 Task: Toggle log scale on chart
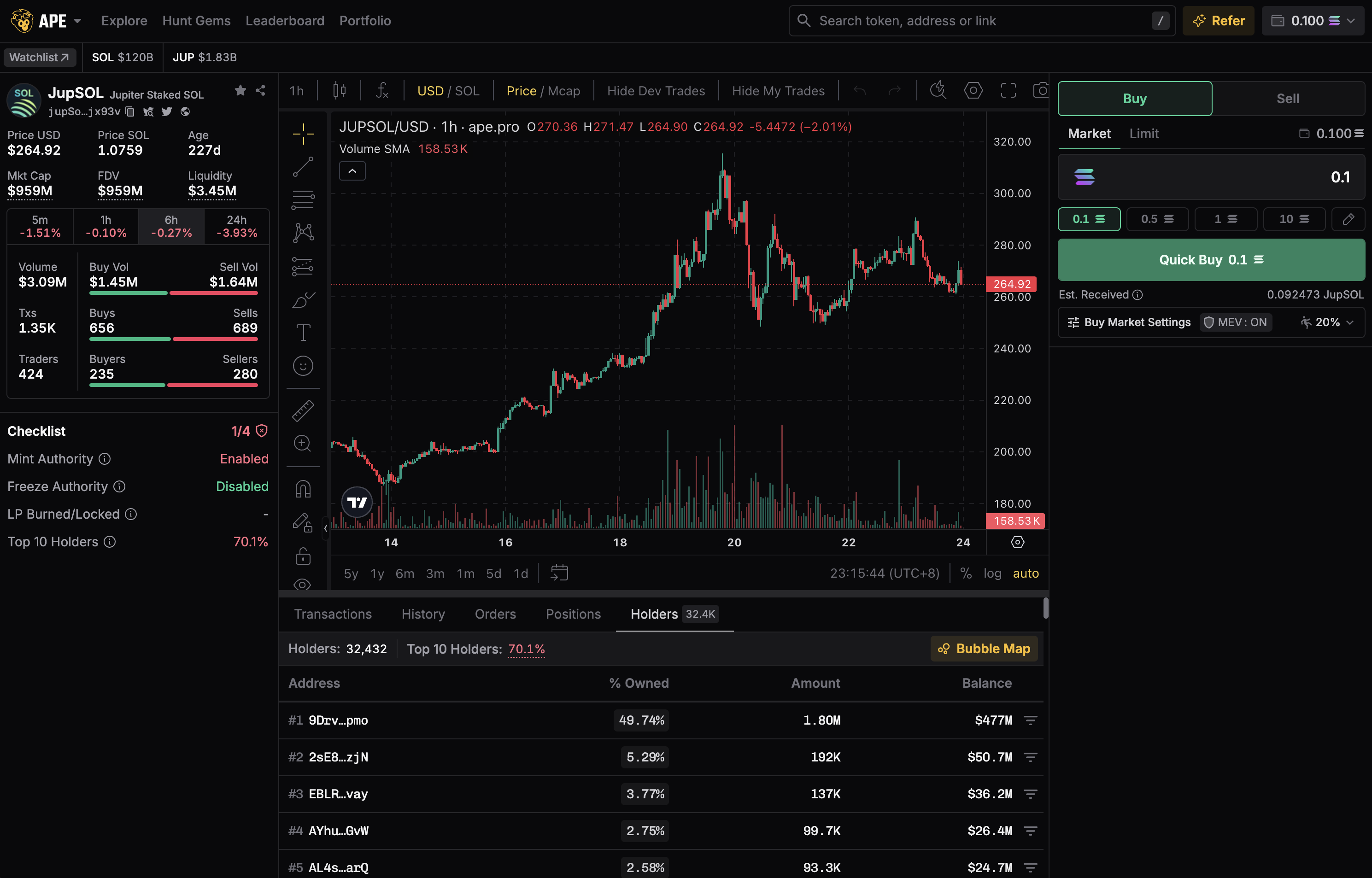[992, 573]
